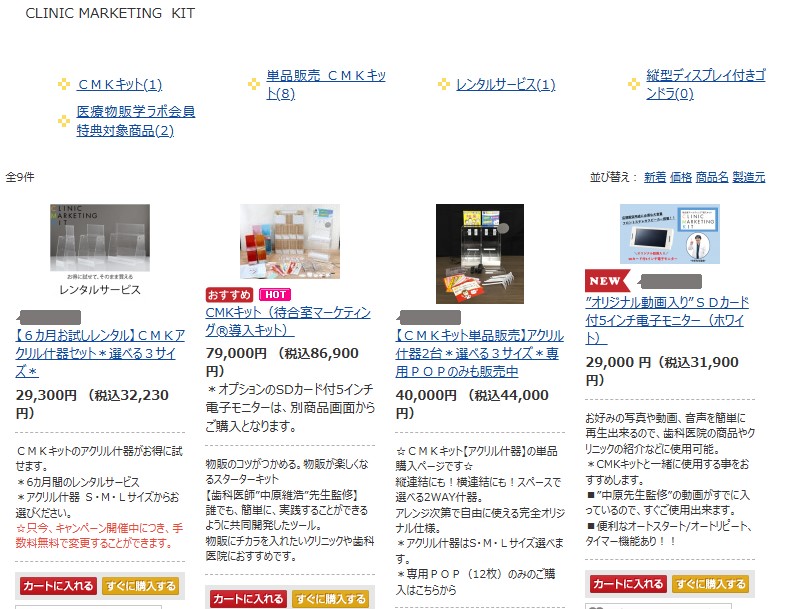This screenshot has width=806, height=609.
Task: Open acrylic display 2-unit product image
Action: [480, 254]
